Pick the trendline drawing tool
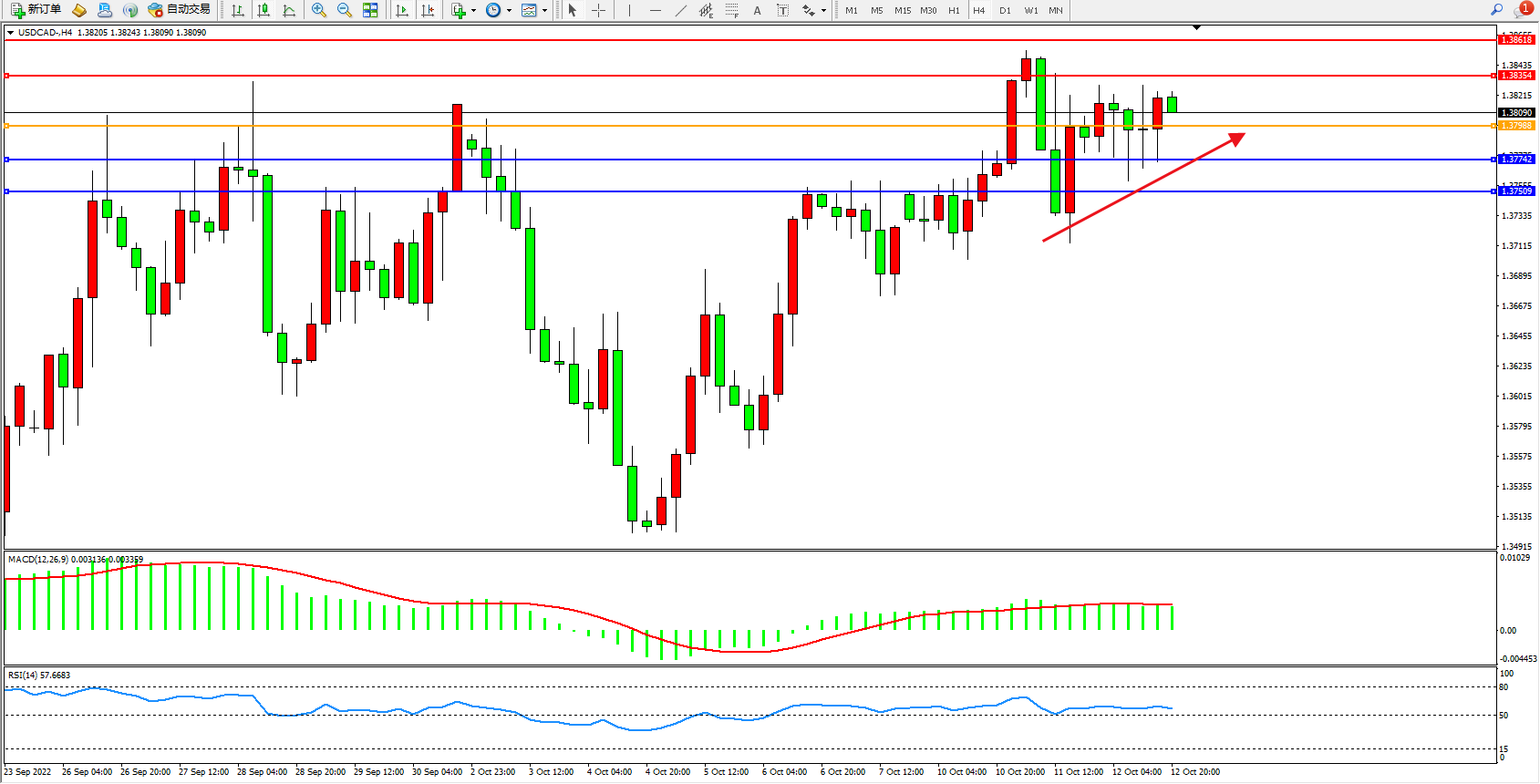 coord(681,10)
